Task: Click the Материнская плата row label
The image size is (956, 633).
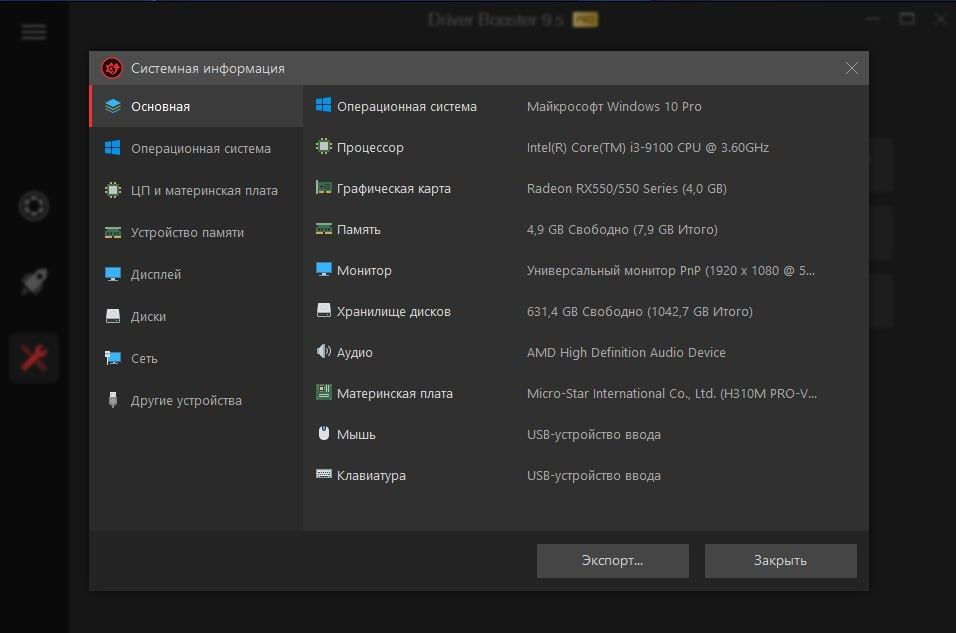Action: (x=395, y=393)
